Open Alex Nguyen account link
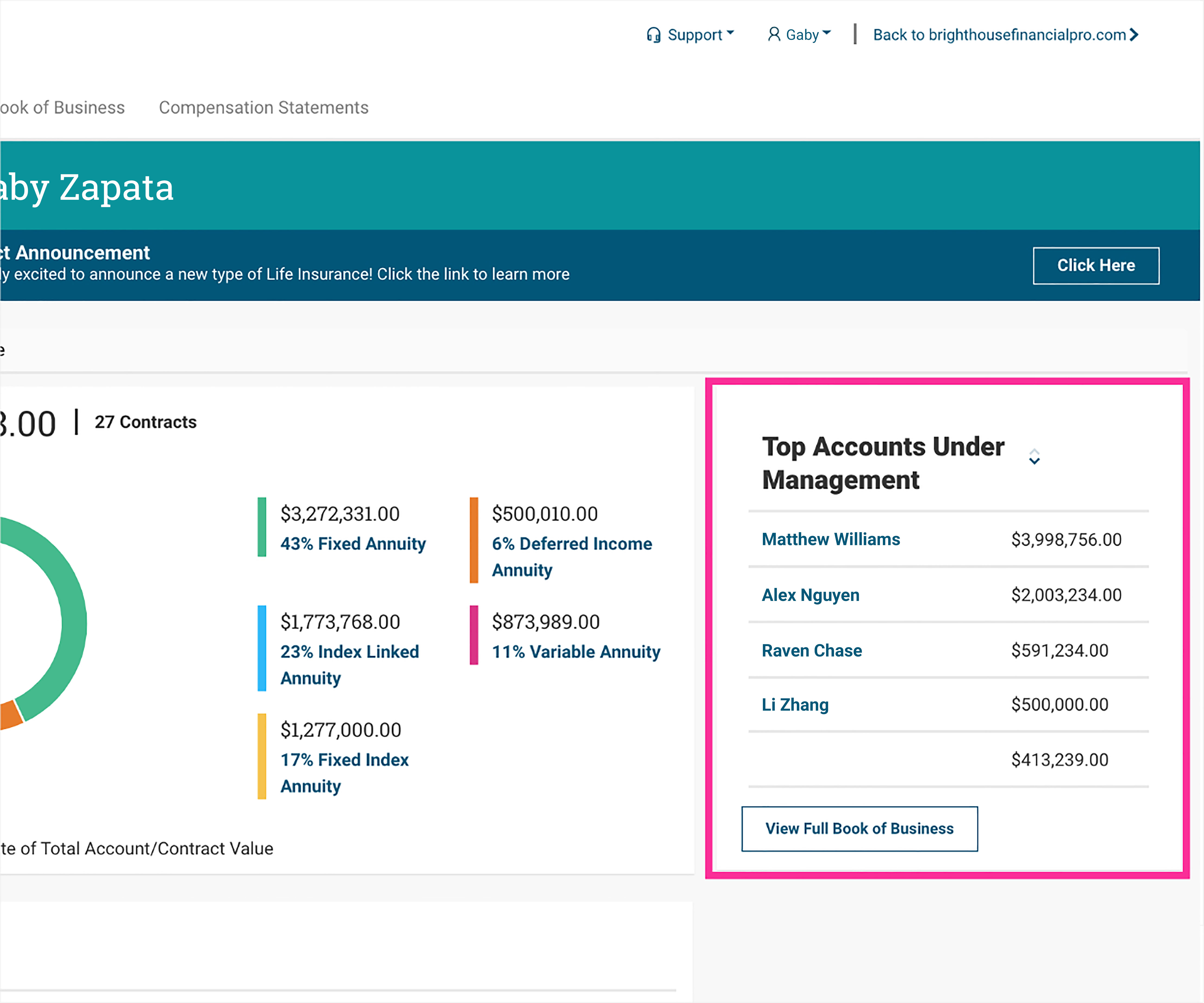Image resolution: width=1204 pixels, height=1003 pixels. point(810,595)
